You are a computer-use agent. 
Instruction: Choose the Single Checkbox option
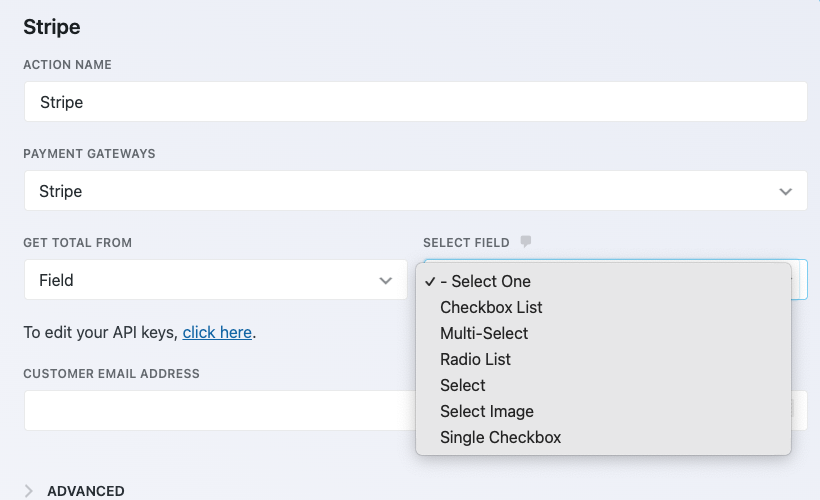pyautogui.click(x=603, y=437)
